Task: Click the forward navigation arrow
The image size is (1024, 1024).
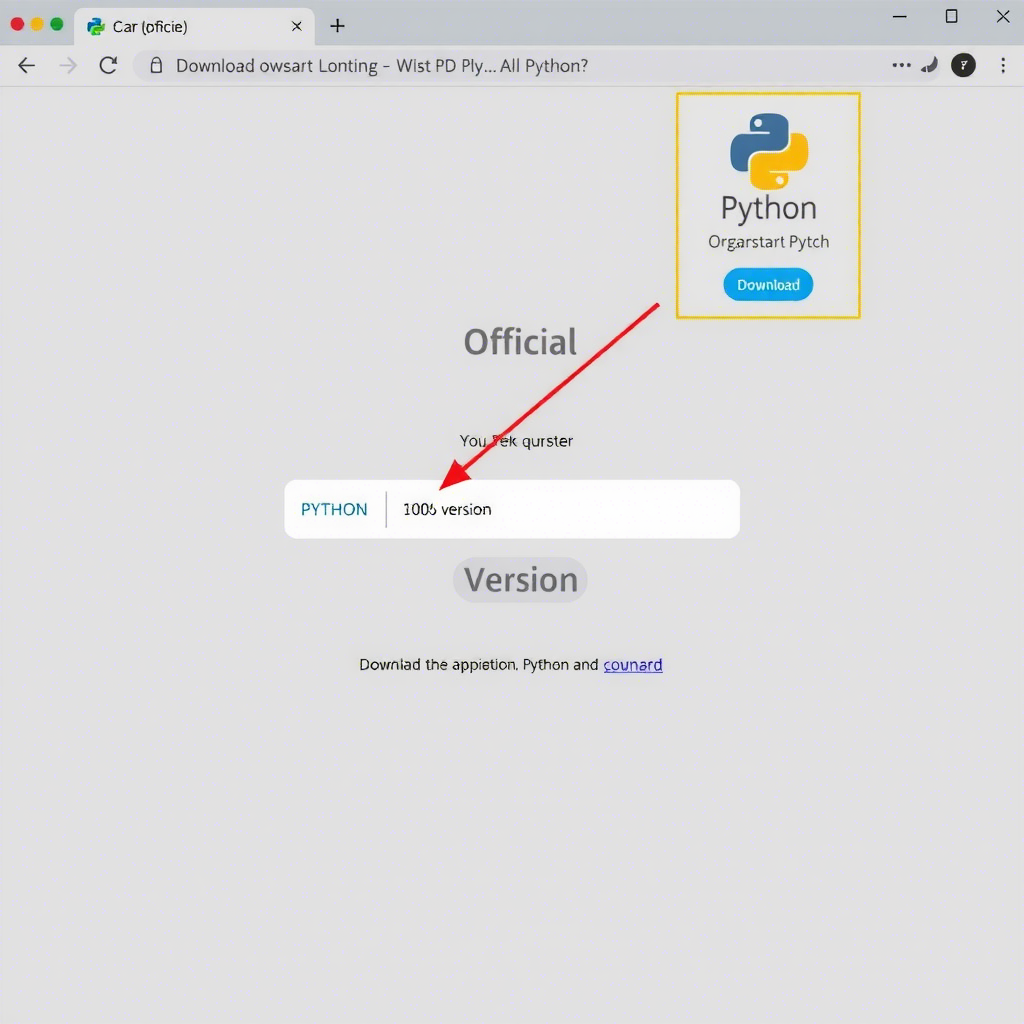Action: pos(68,66)
